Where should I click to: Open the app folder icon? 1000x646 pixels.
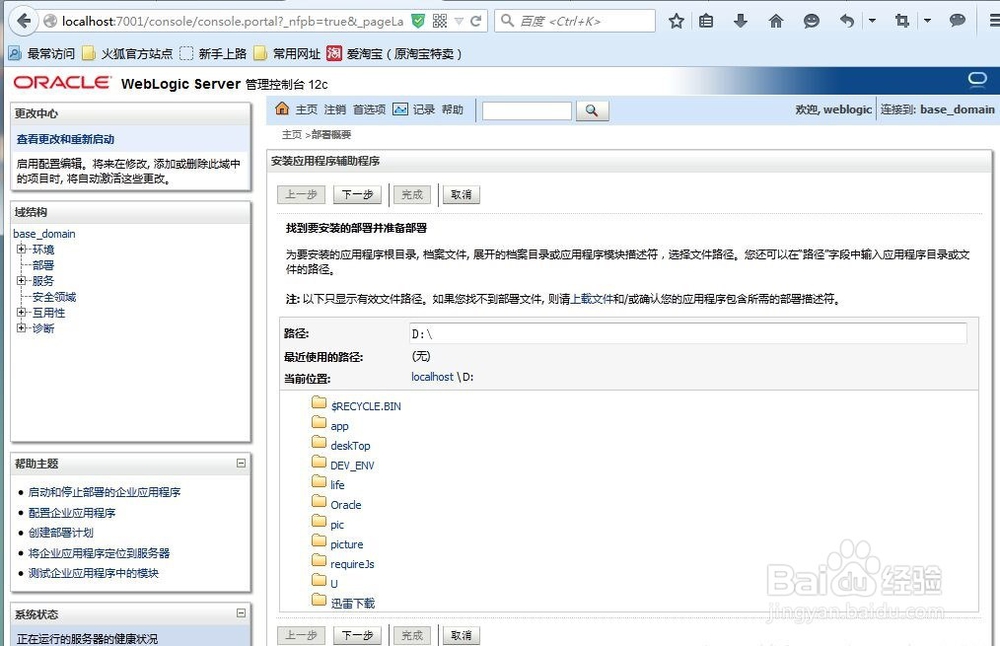(319, 422)
